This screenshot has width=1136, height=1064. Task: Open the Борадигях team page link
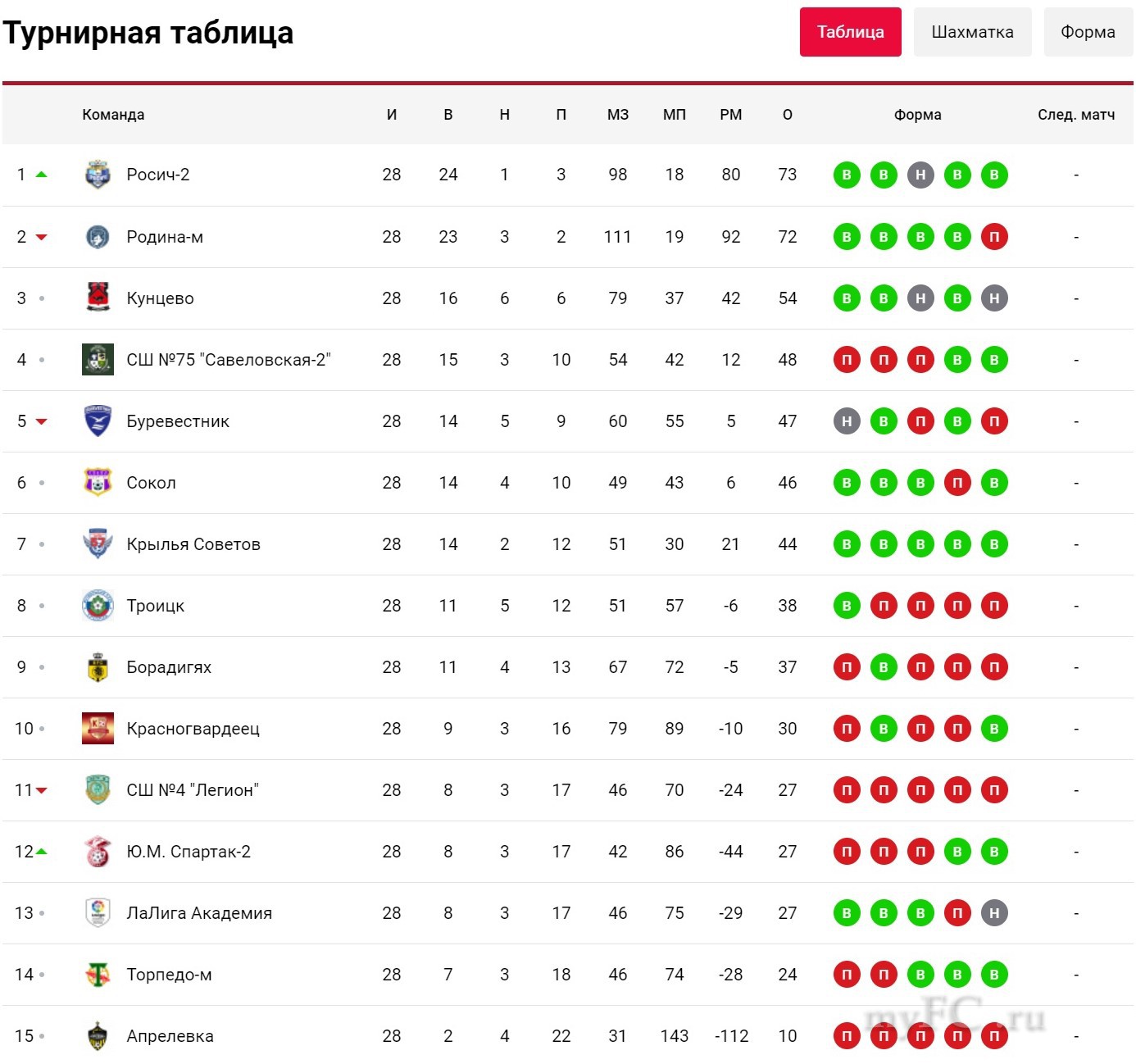[169, 667]
